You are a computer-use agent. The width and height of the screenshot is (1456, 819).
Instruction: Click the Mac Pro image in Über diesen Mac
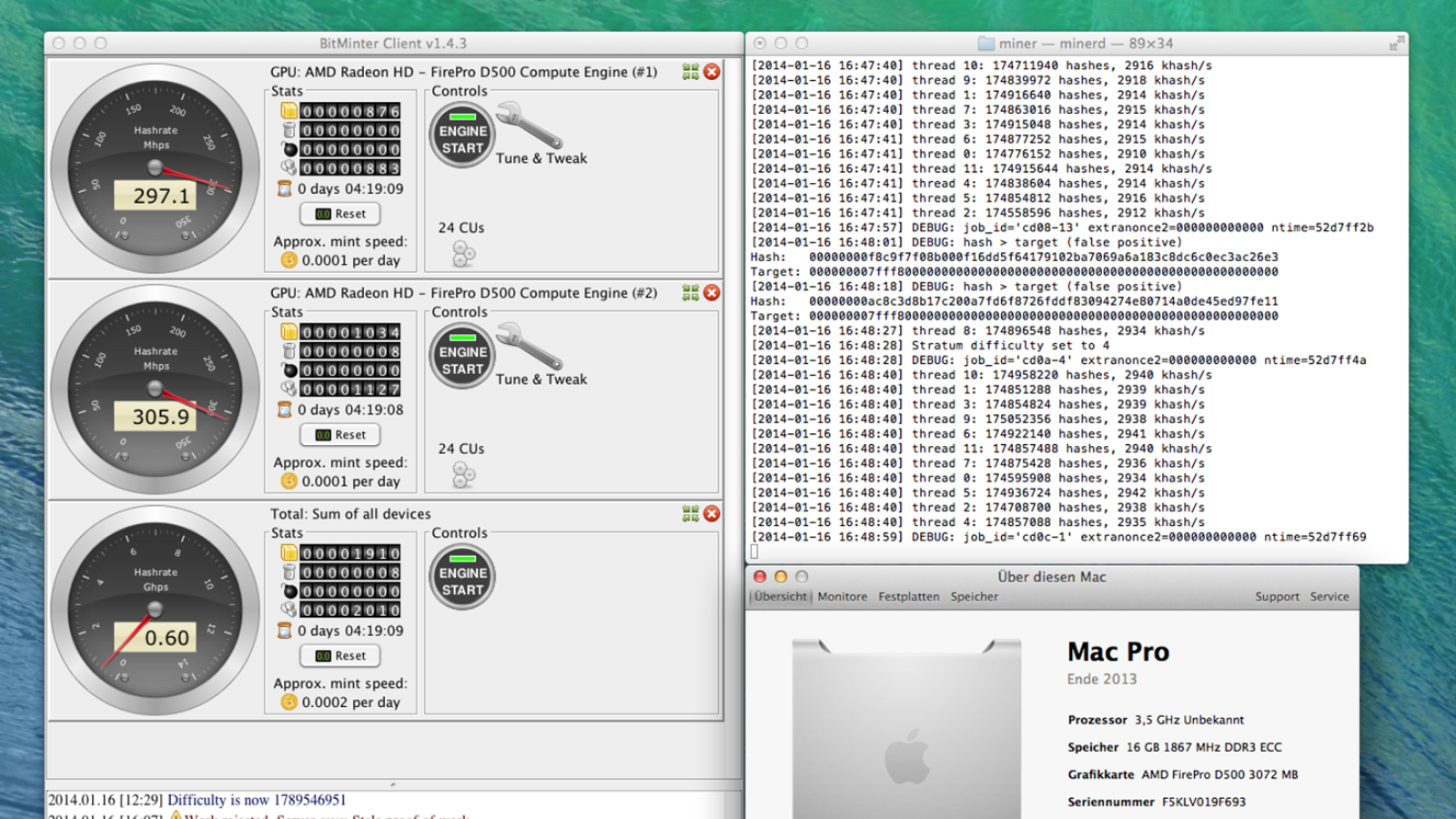tap(906, 728)
